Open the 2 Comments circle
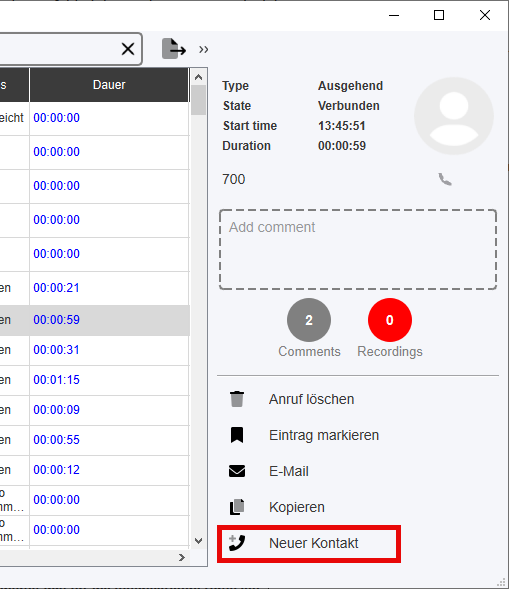Image resolution: width=509 pixels, height=589 pixels. (309, 320)
